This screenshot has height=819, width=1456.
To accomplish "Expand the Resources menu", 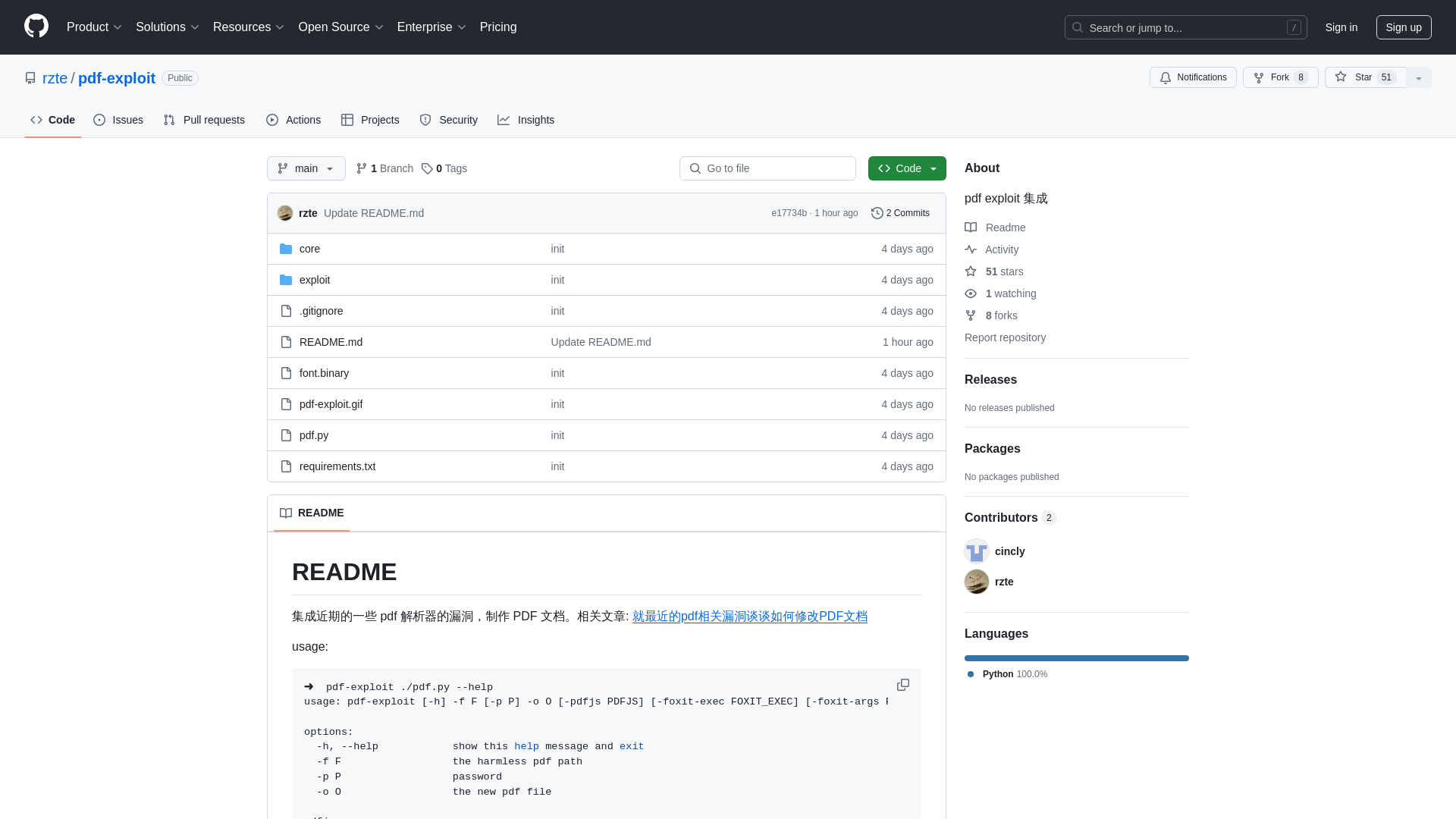I will click(248, 27).
